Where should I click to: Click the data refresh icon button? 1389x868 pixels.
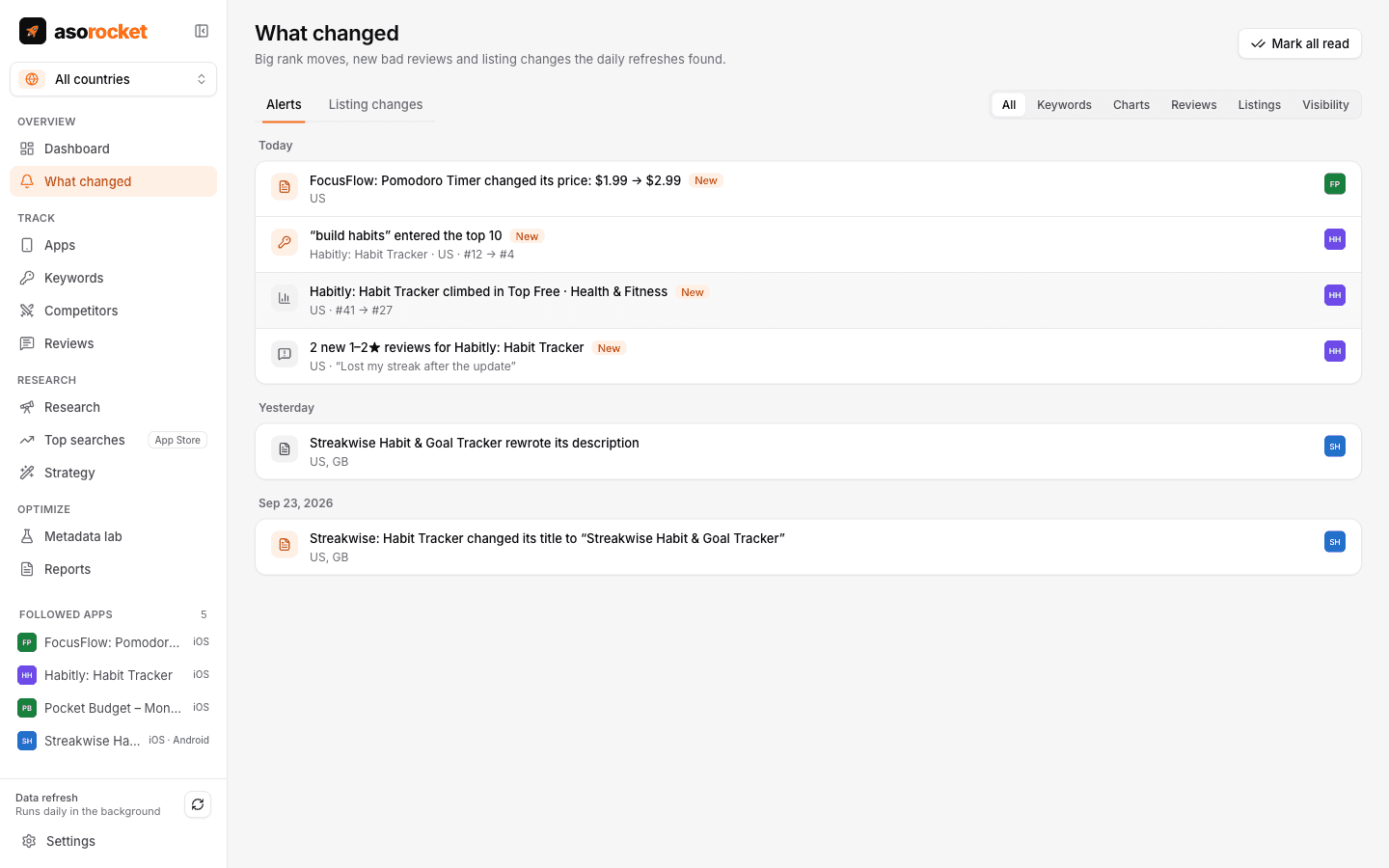tap(198, 804)
